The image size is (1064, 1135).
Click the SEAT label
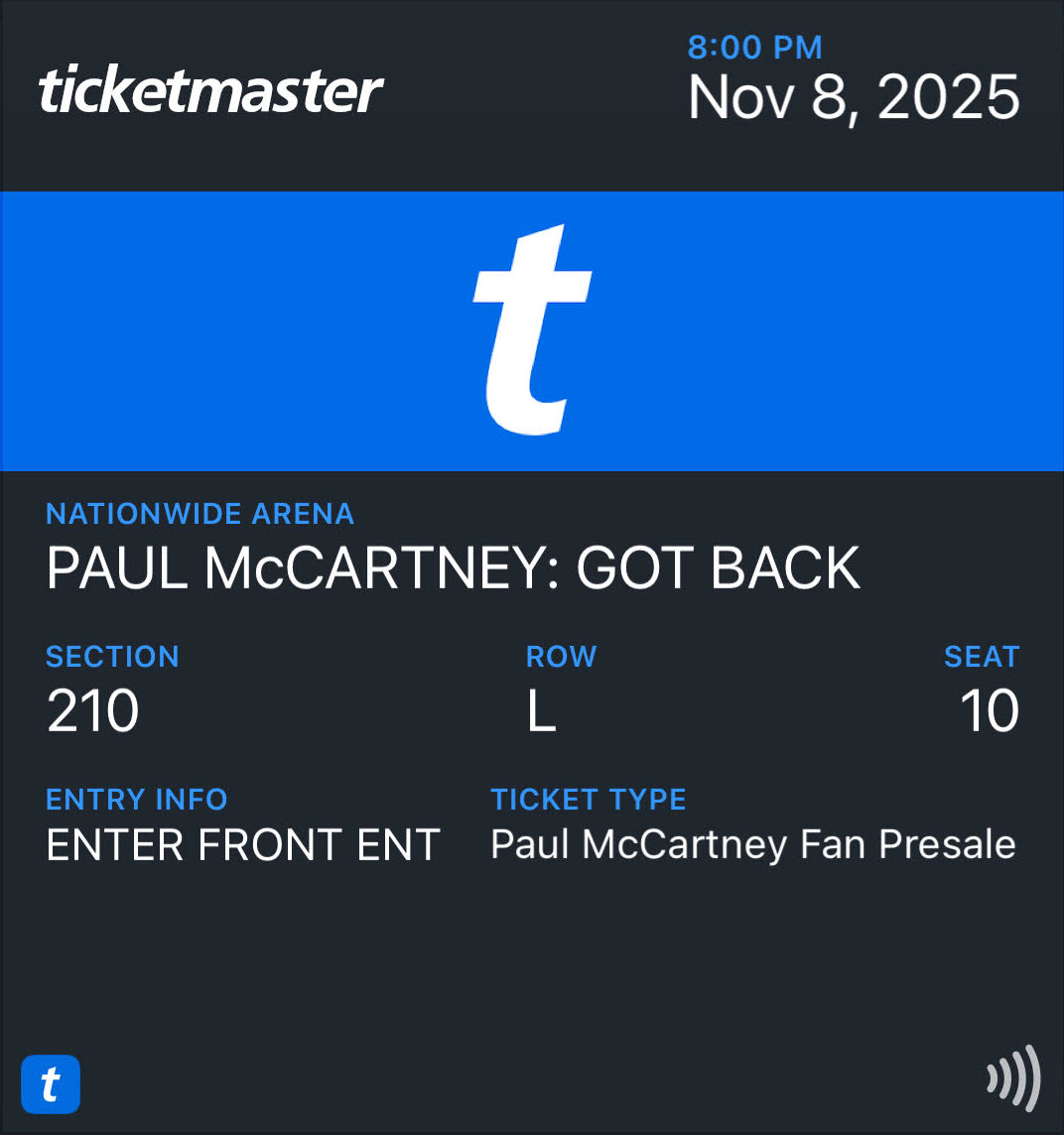point(981,657)
